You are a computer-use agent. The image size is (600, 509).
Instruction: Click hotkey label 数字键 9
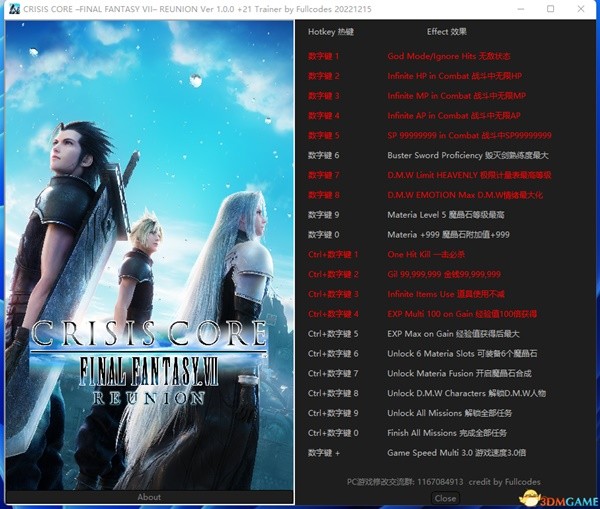tap(323, 215)
